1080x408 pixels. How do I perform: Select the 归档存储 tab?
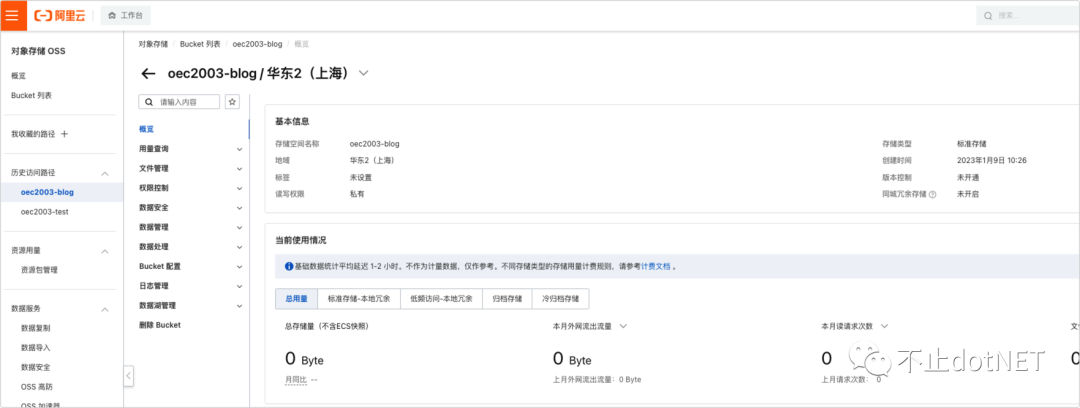pyautogui.click(x=507, y=299)
